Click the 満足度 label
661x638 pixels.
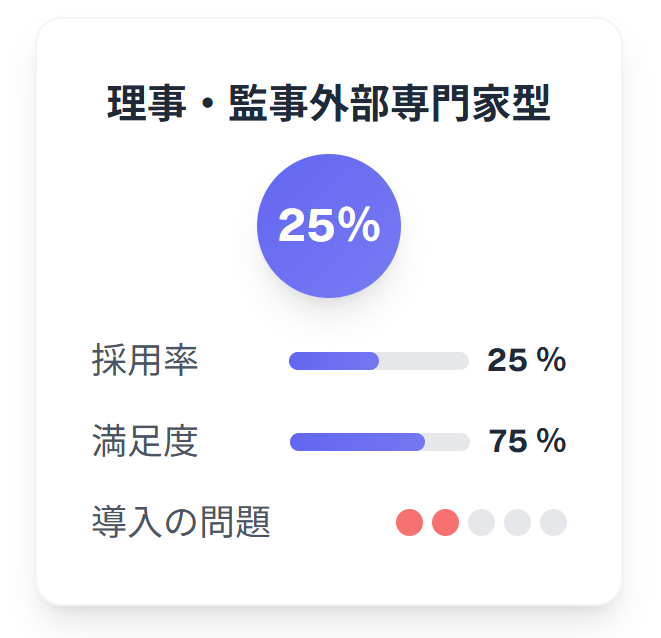click(145, 441)
